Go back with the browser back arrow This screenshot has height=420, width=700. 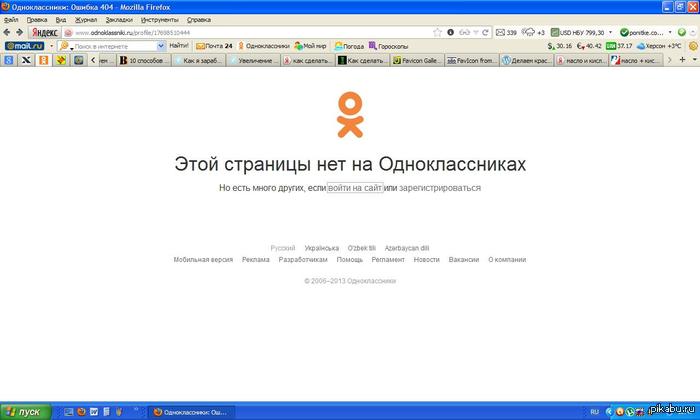[7, 32]
